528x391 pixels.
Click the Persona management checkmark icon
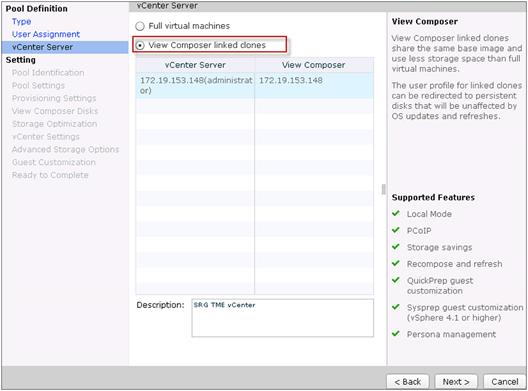(396, 334)
